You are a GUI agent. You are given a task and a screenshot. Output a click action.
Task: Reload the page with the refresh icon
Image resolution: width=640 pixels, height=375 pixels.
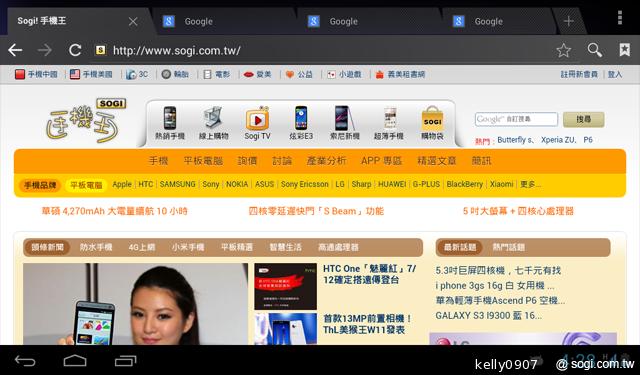[75, 50]
